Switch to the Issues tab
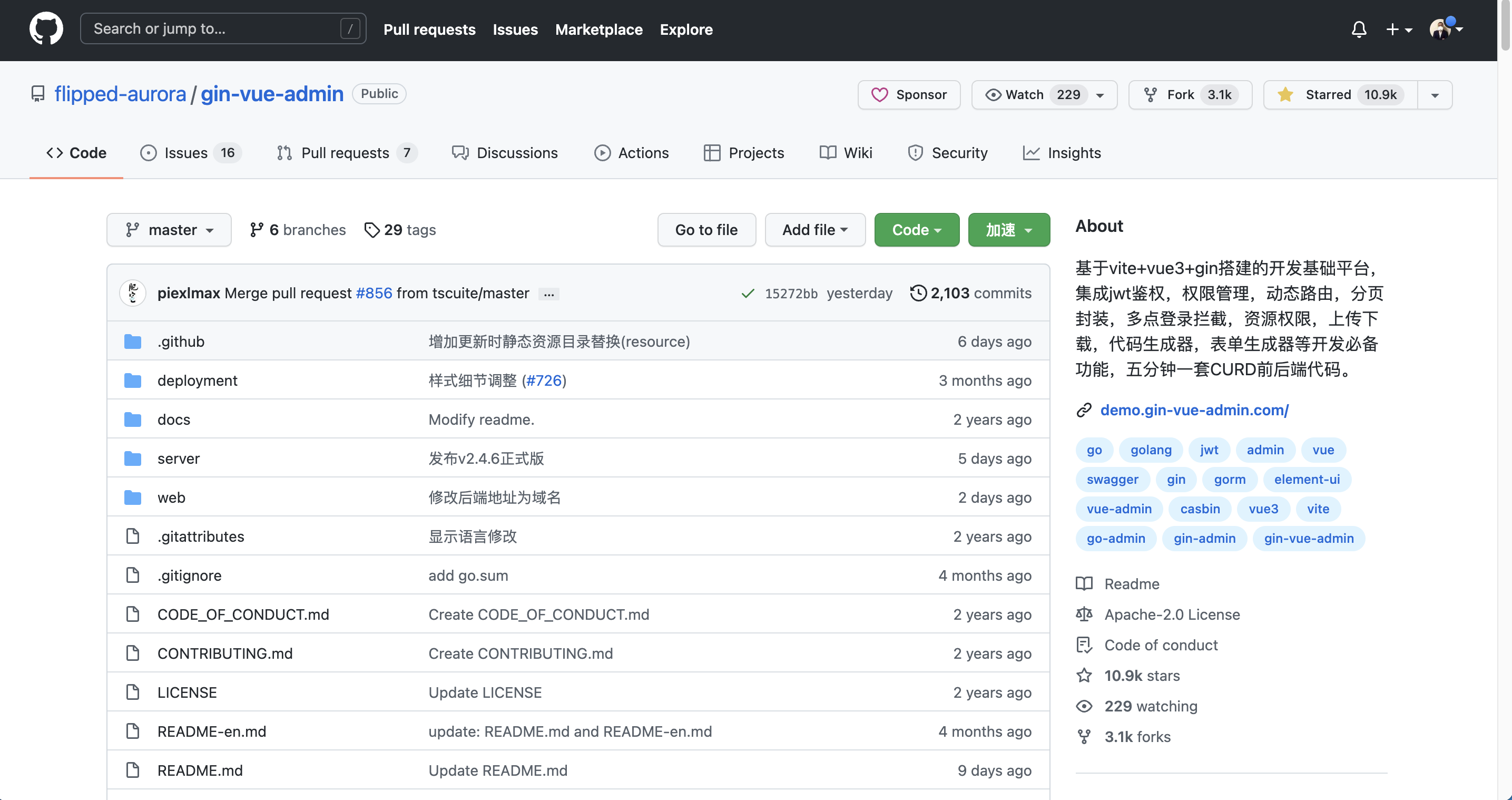 point(186,153)
